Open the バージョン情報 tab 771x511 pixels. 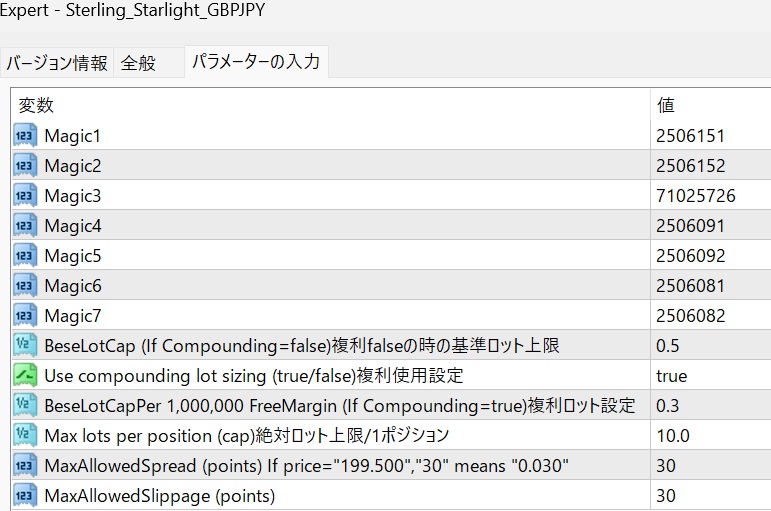click(x=57, y=63)
